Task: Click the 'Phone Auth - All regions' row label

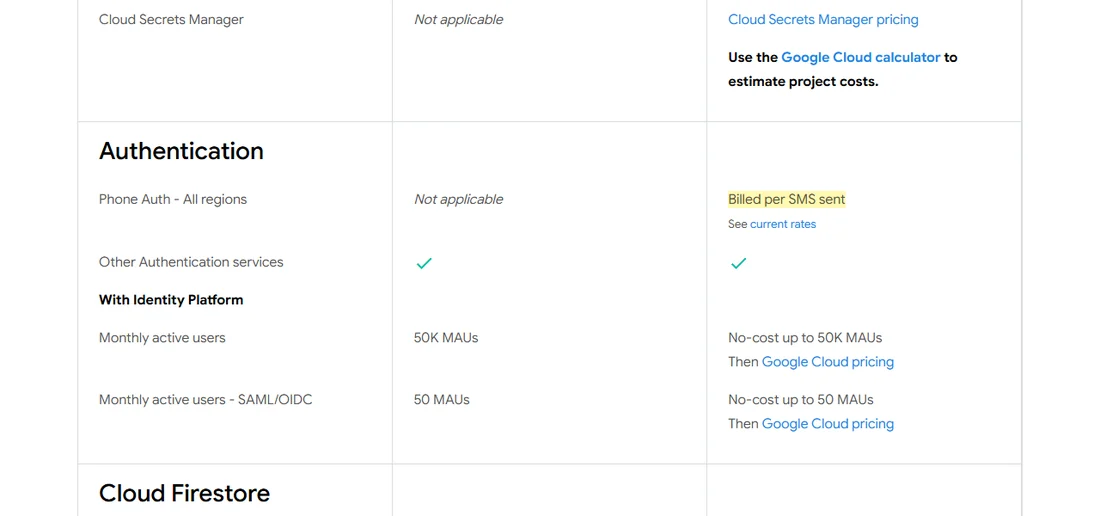Action: (173, 199)
